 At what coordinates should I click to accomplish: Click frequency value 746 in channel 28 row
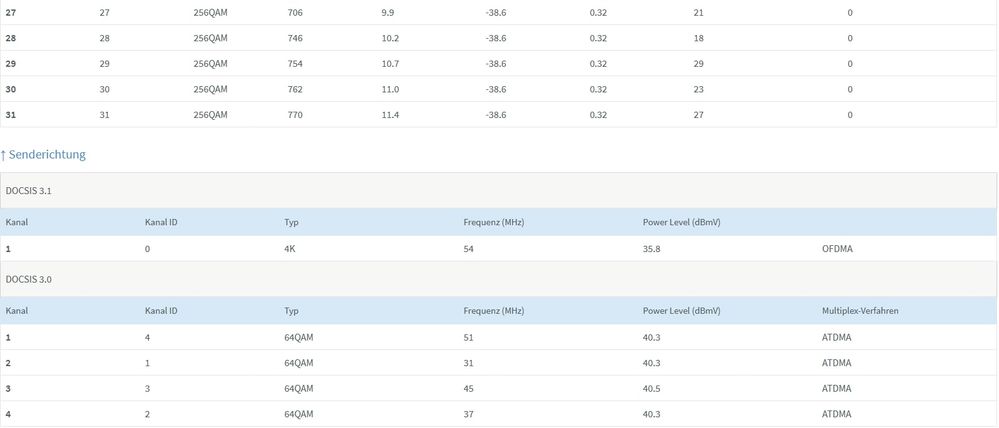(295, 38)
